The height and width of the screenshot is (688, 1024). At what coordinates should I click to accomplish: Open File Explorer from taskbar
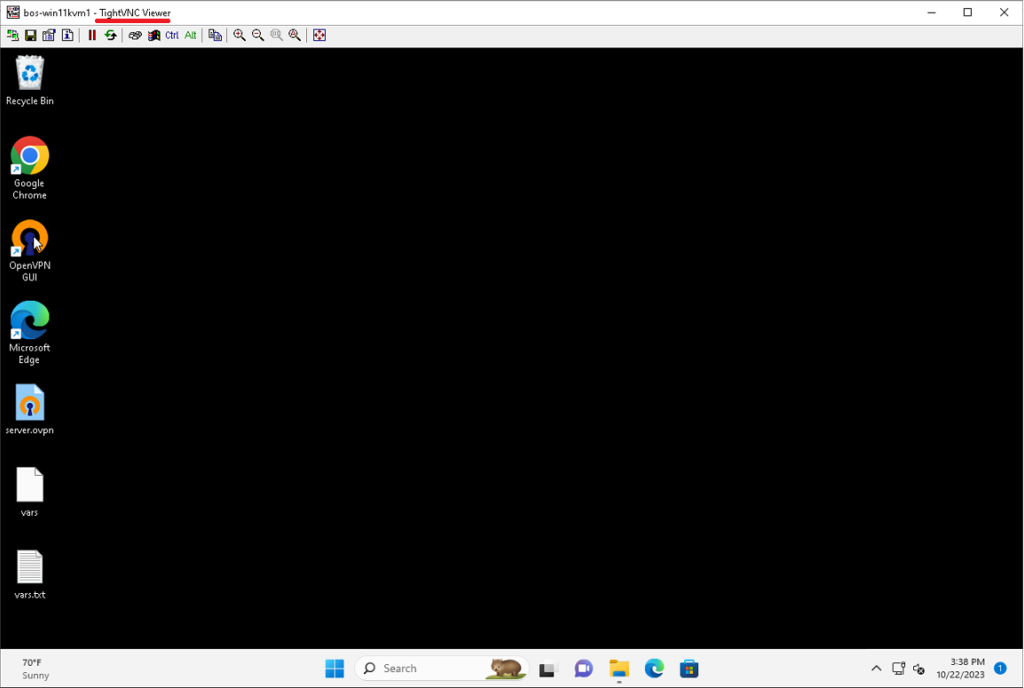point(619,668)
